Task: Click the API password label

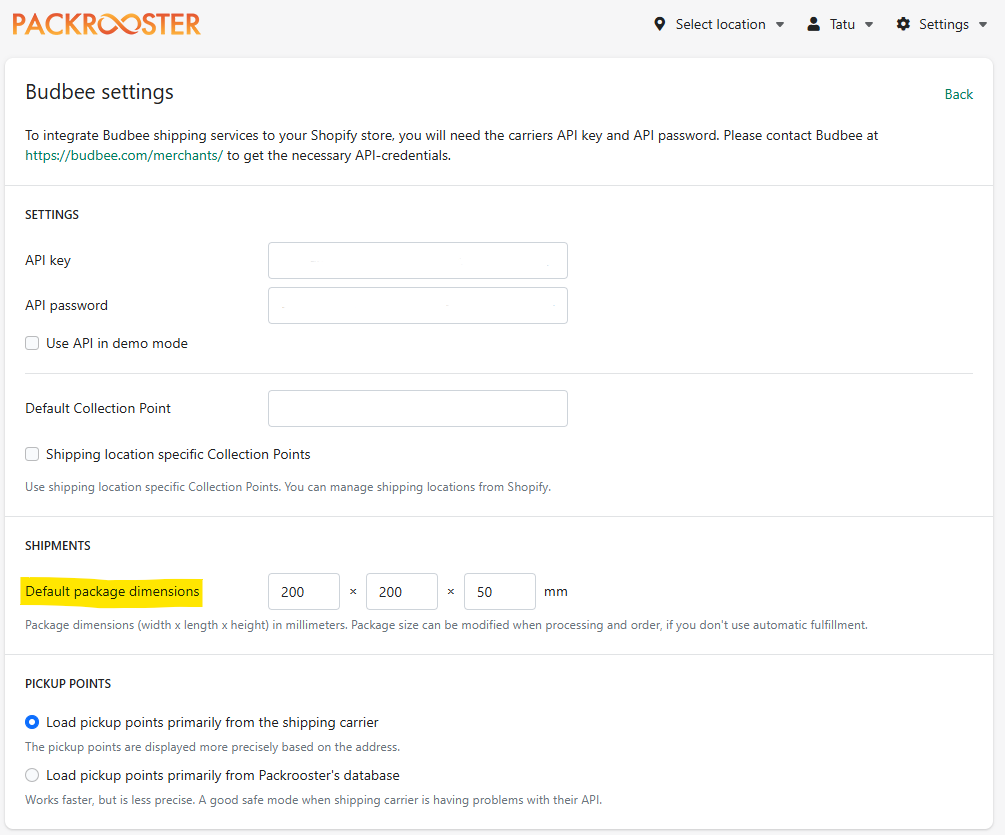Action: pos(67,305)
